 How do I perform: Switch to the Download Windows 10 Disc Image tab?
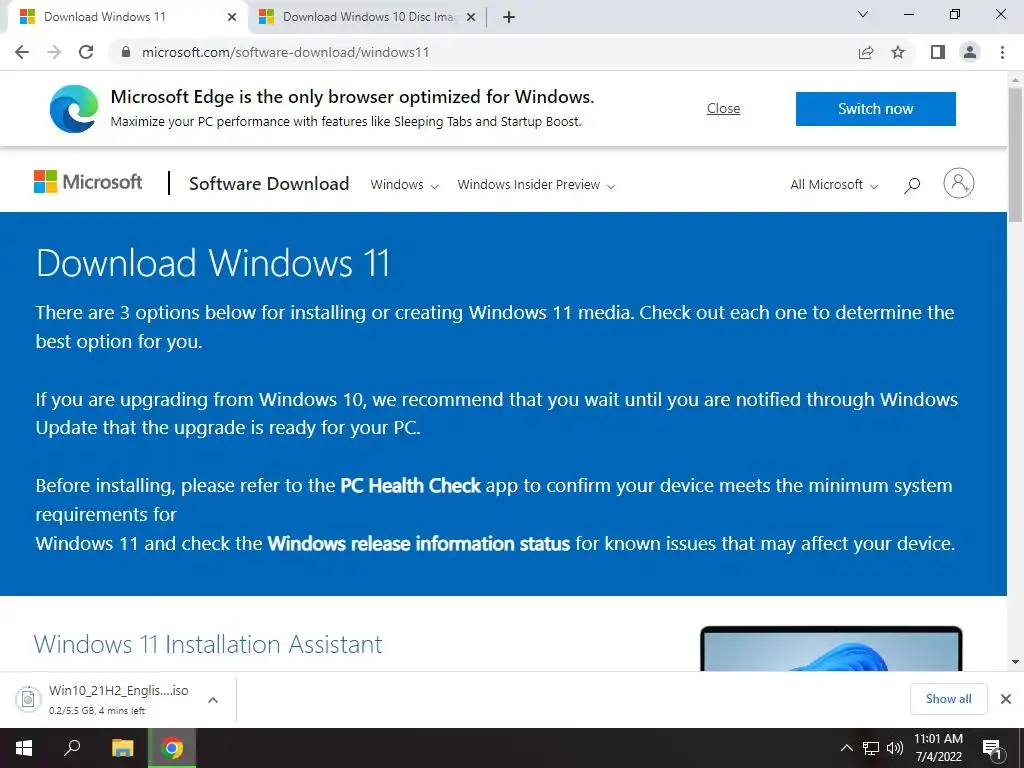pos(367,17)
